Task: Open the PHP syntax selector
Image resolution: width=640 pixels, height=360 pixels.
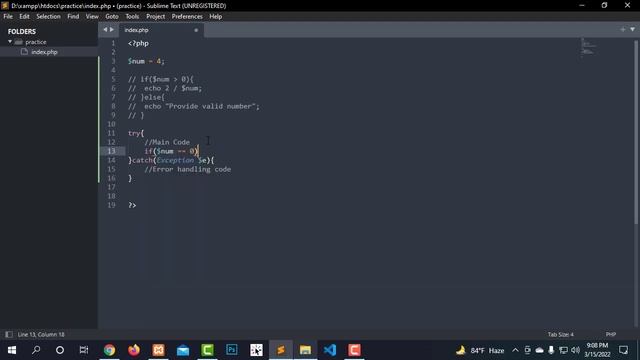Action: pyautogui.click(x=611, y=334)
